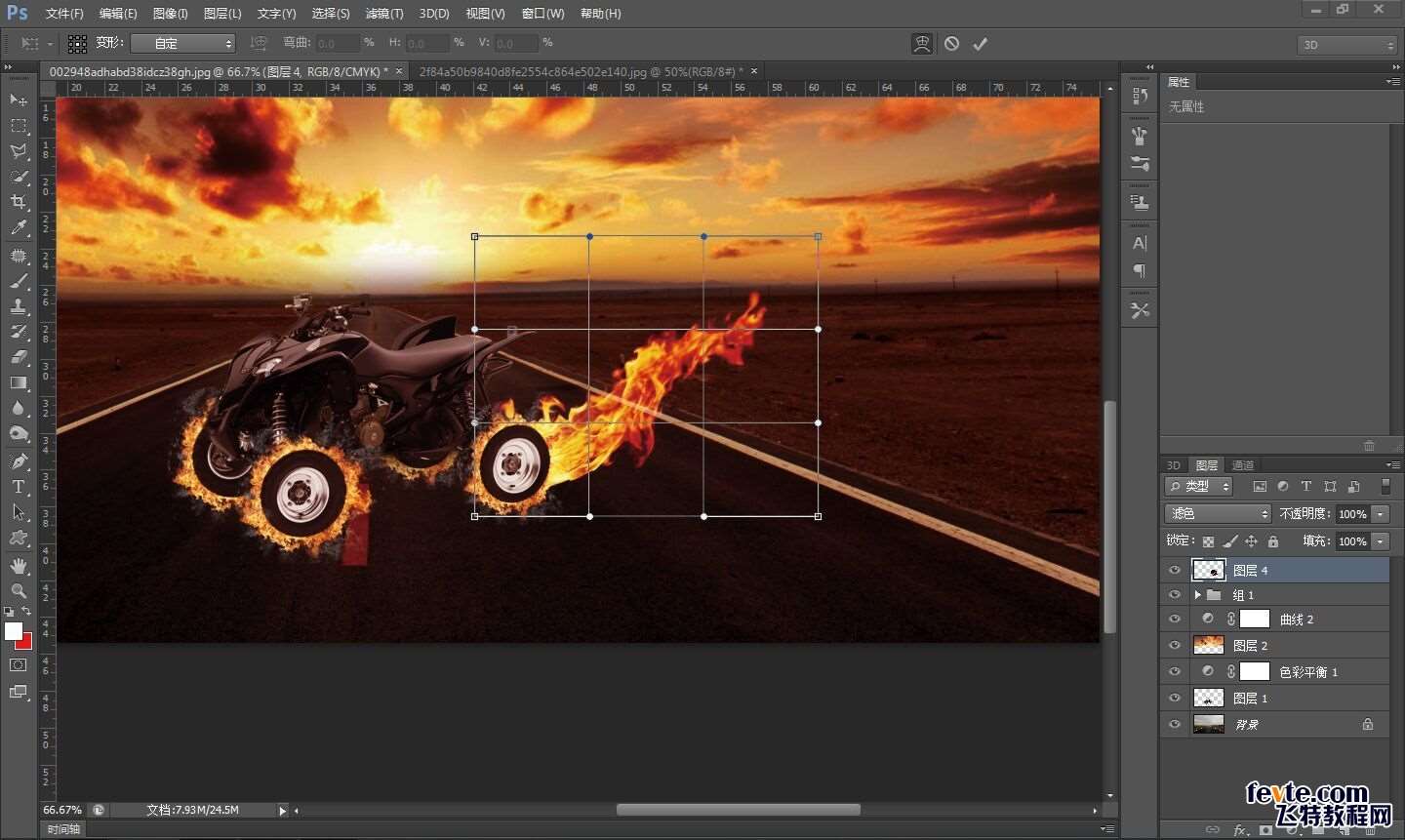
Task: Select the Zoom tool
Action: (x=19, y=591)
